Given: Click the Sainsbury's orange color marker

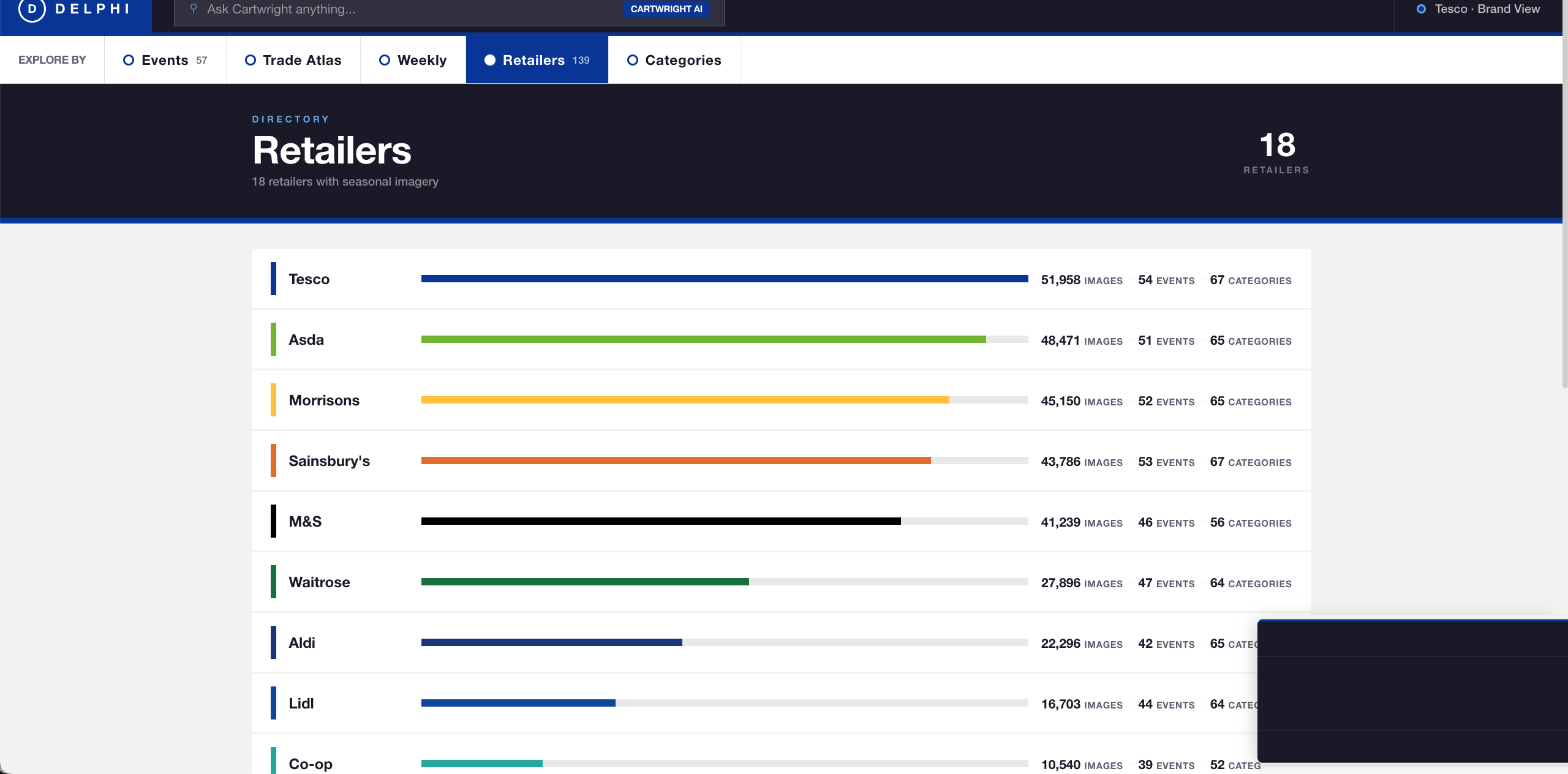Looking at the screenshot, I should [273, 460].
